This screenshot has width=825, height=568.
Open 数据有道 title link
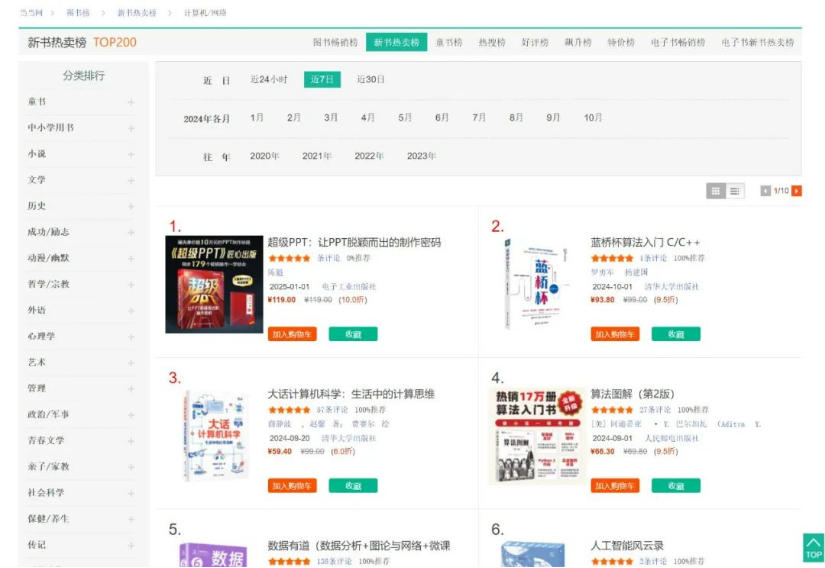point(359,545)
